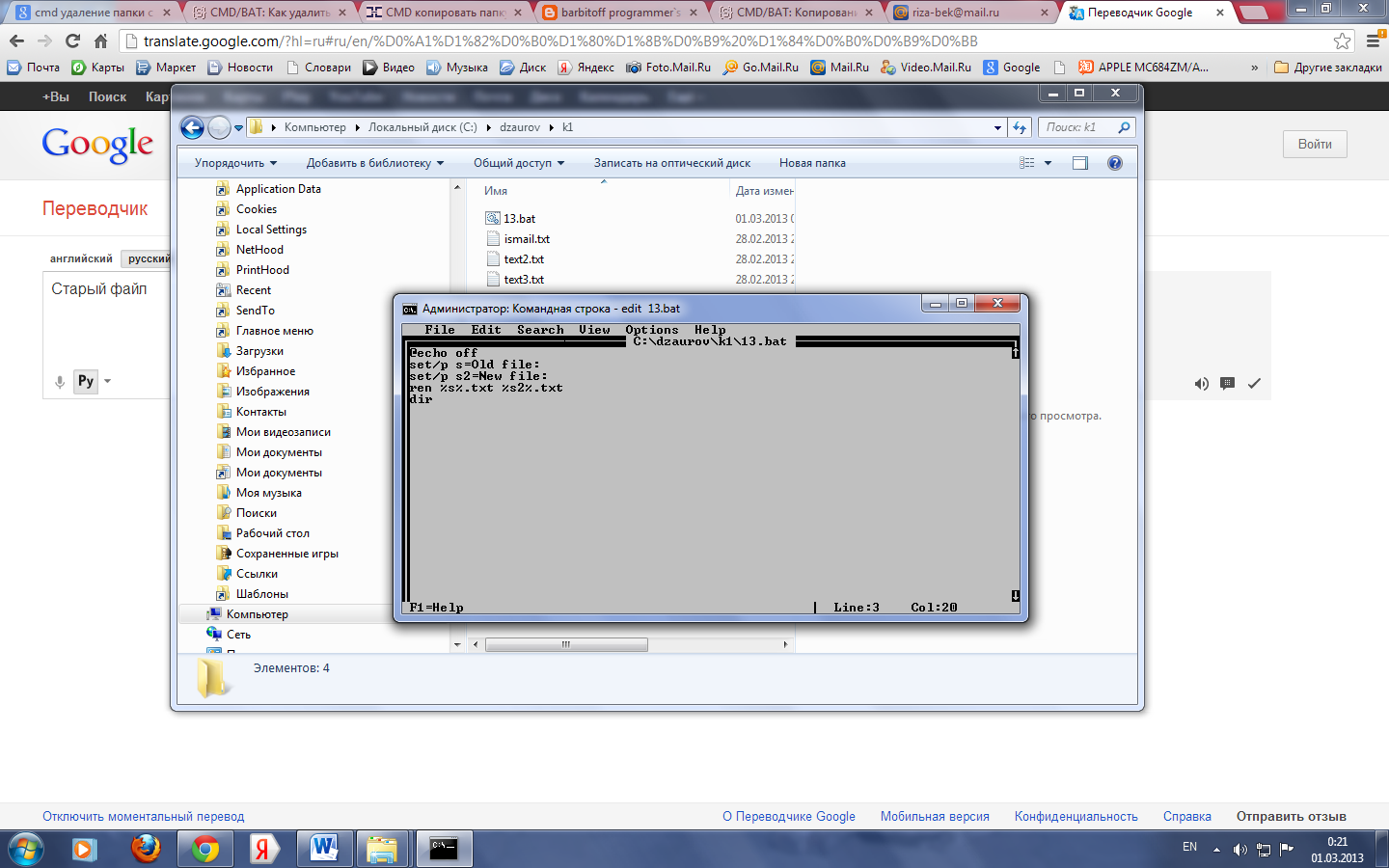Click the Новая папка button

point(812,163)
